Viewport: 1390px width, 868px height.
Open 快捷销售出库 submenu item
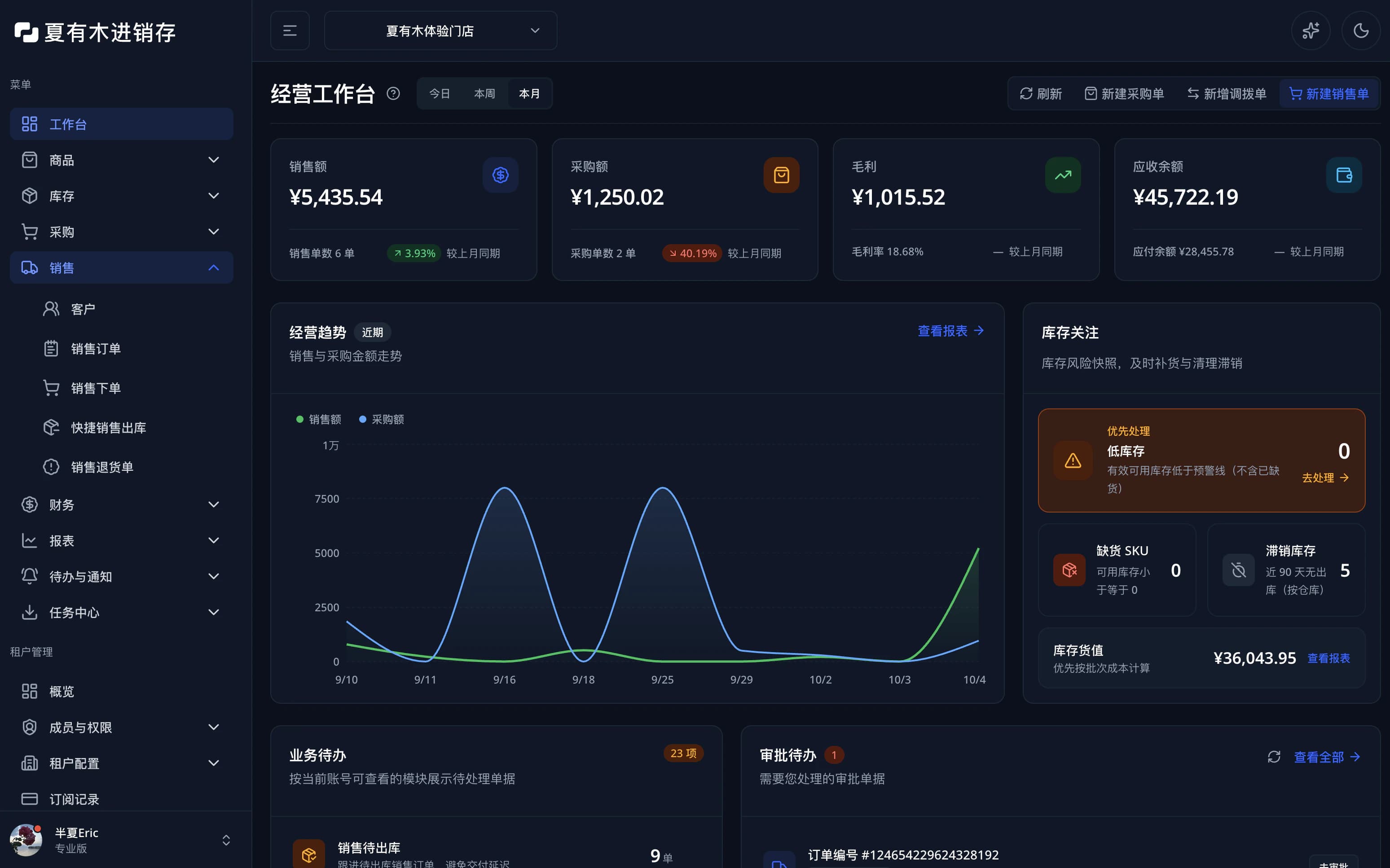[x=132, y=428]
